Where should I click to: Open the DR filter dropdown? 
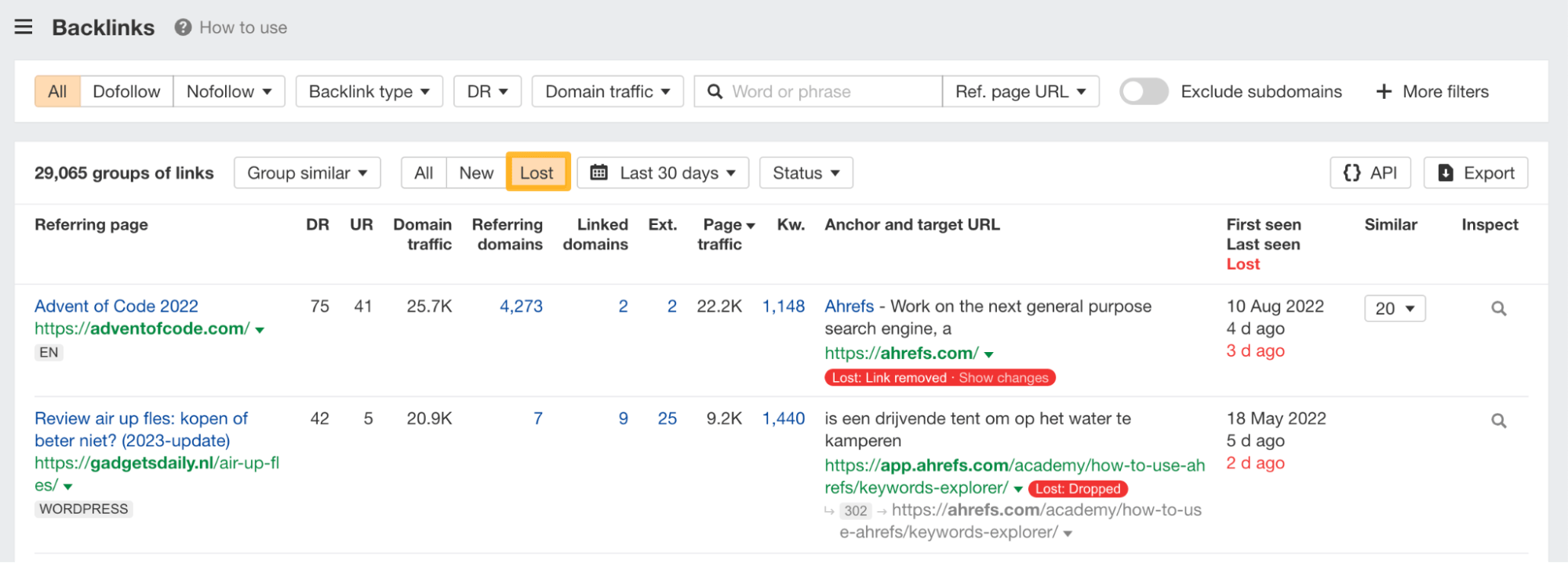[x=487, y=92]
